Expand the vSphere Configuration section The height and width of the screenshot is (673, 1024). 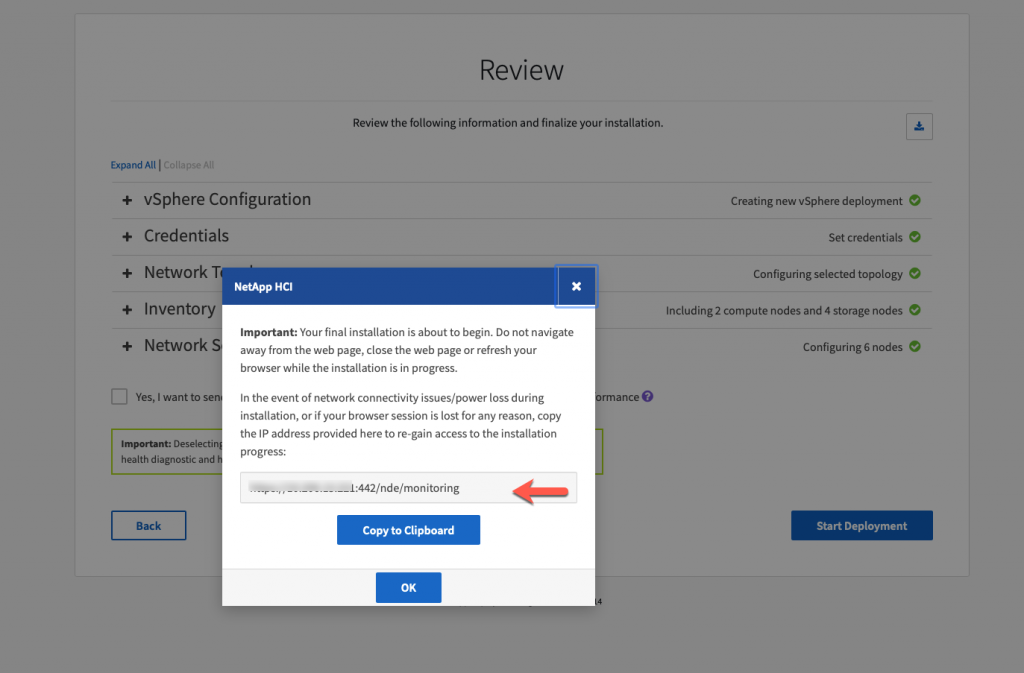point(127,200)
